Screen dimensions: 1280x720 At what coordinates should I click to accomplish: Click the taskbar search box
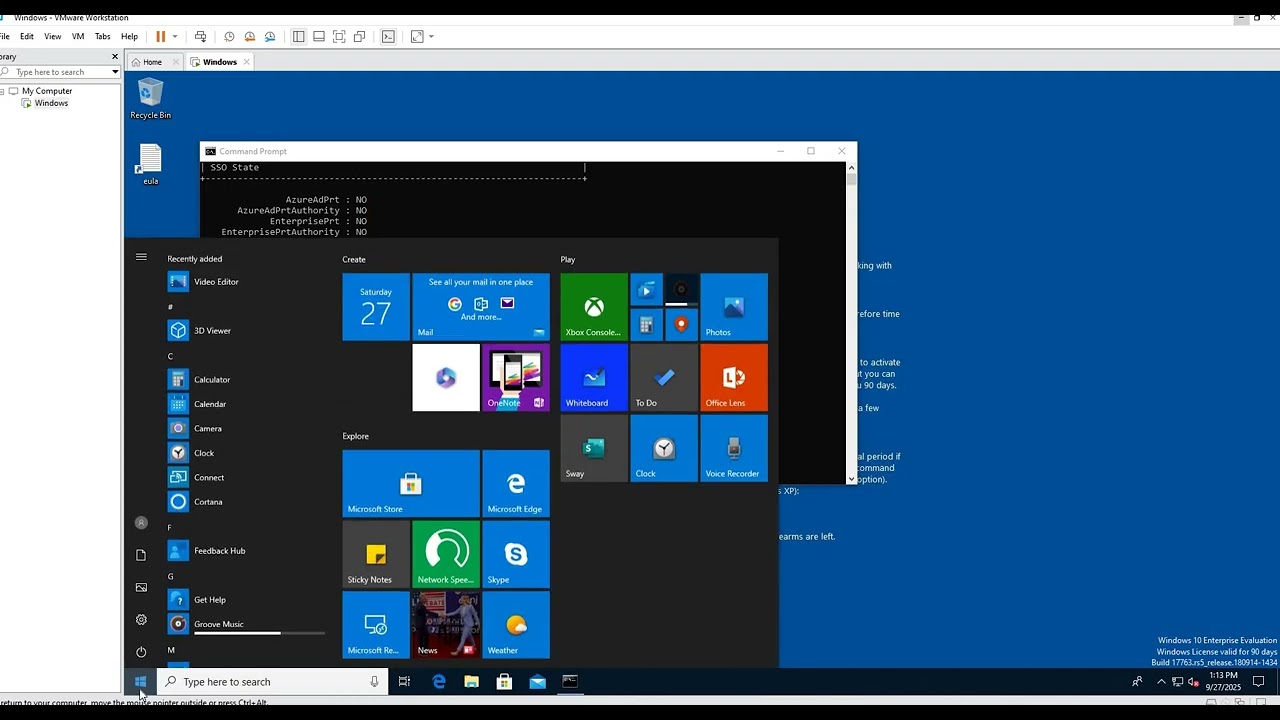pos(272,682)
